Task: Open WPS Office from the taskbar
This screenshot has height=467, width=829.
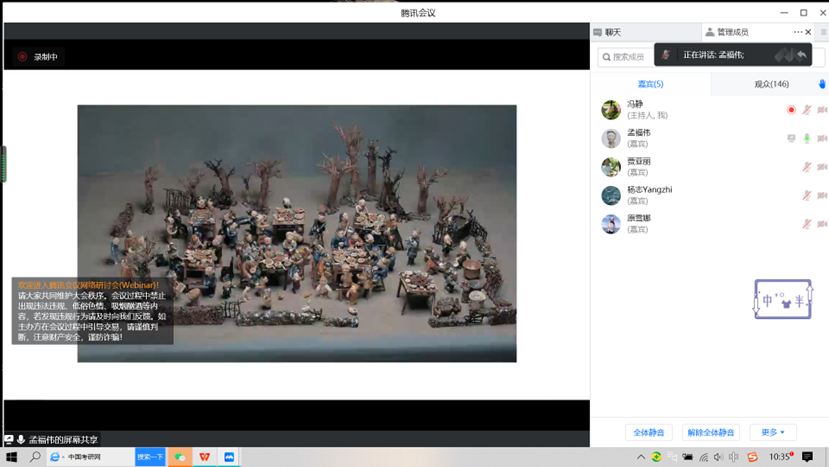Action: click(205, 457)
